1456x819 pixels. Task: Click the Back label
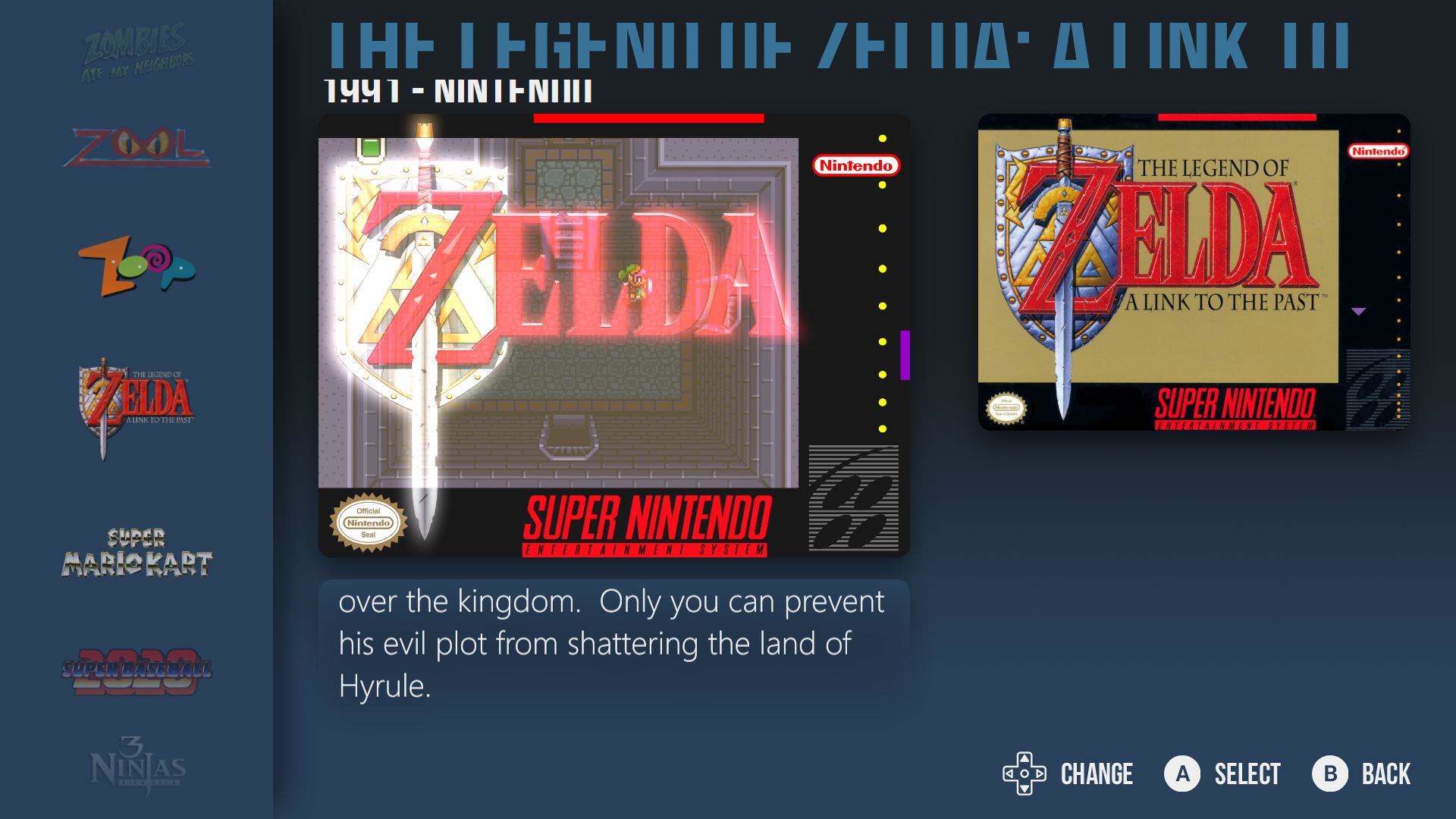1386,774
